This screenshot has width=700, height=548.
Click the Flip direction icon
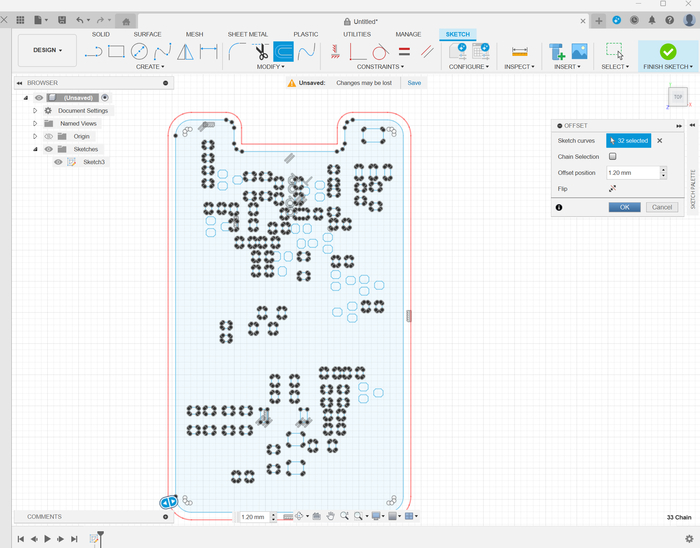click(612, 188)
